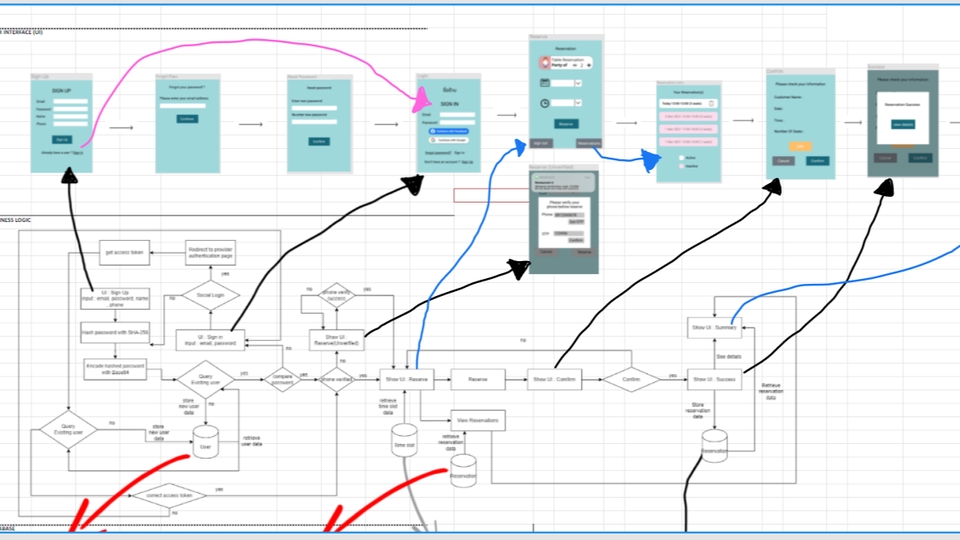The image size is (960, 540).
Task: Open the time dropdown in the Reserve mockup
Action: click(578, 103)
